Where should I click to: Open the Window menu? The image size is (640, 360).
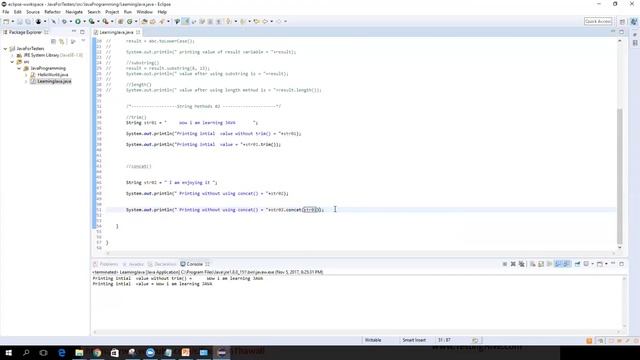point(144,12)
